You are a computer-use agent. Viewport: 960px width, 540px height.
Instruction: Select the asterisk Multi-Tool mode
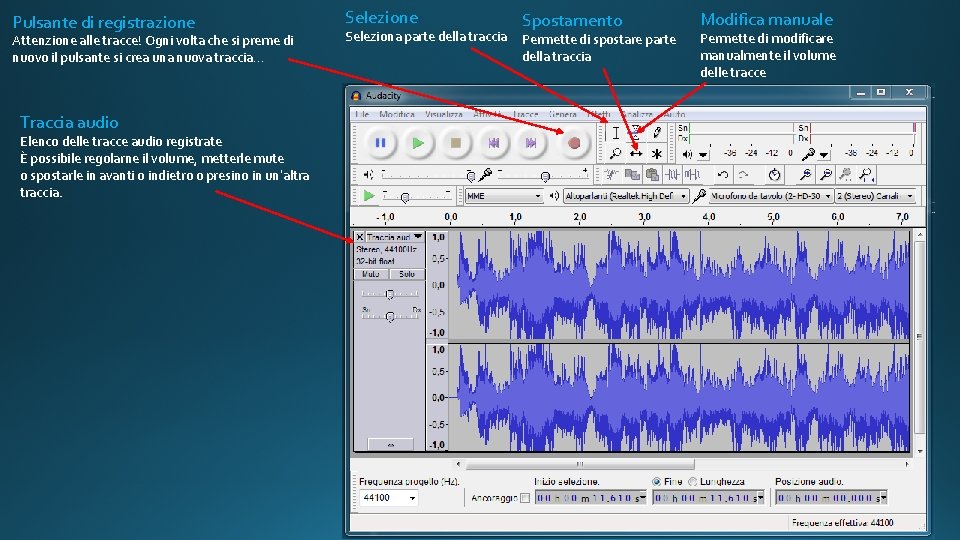(657, 153)
